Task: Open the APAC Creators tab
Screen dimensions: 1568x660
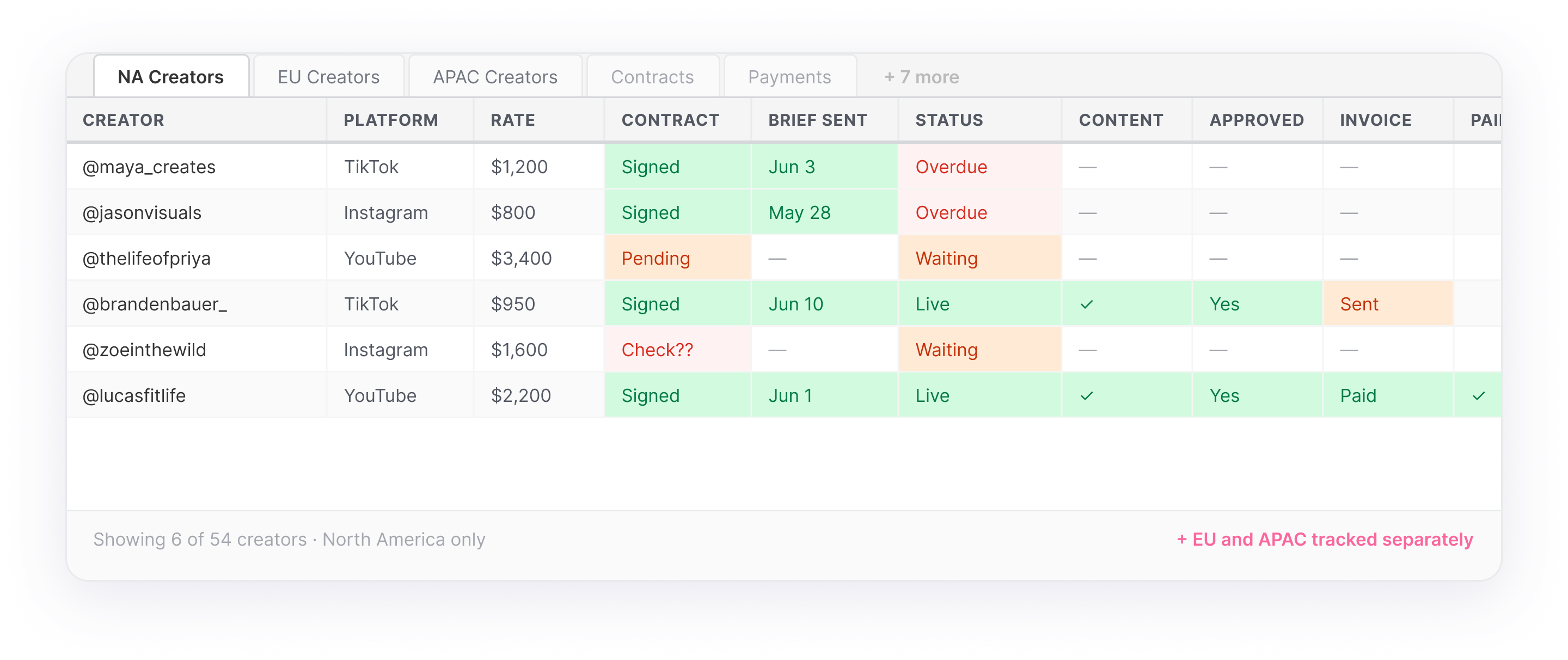Action: click(495, 77)
